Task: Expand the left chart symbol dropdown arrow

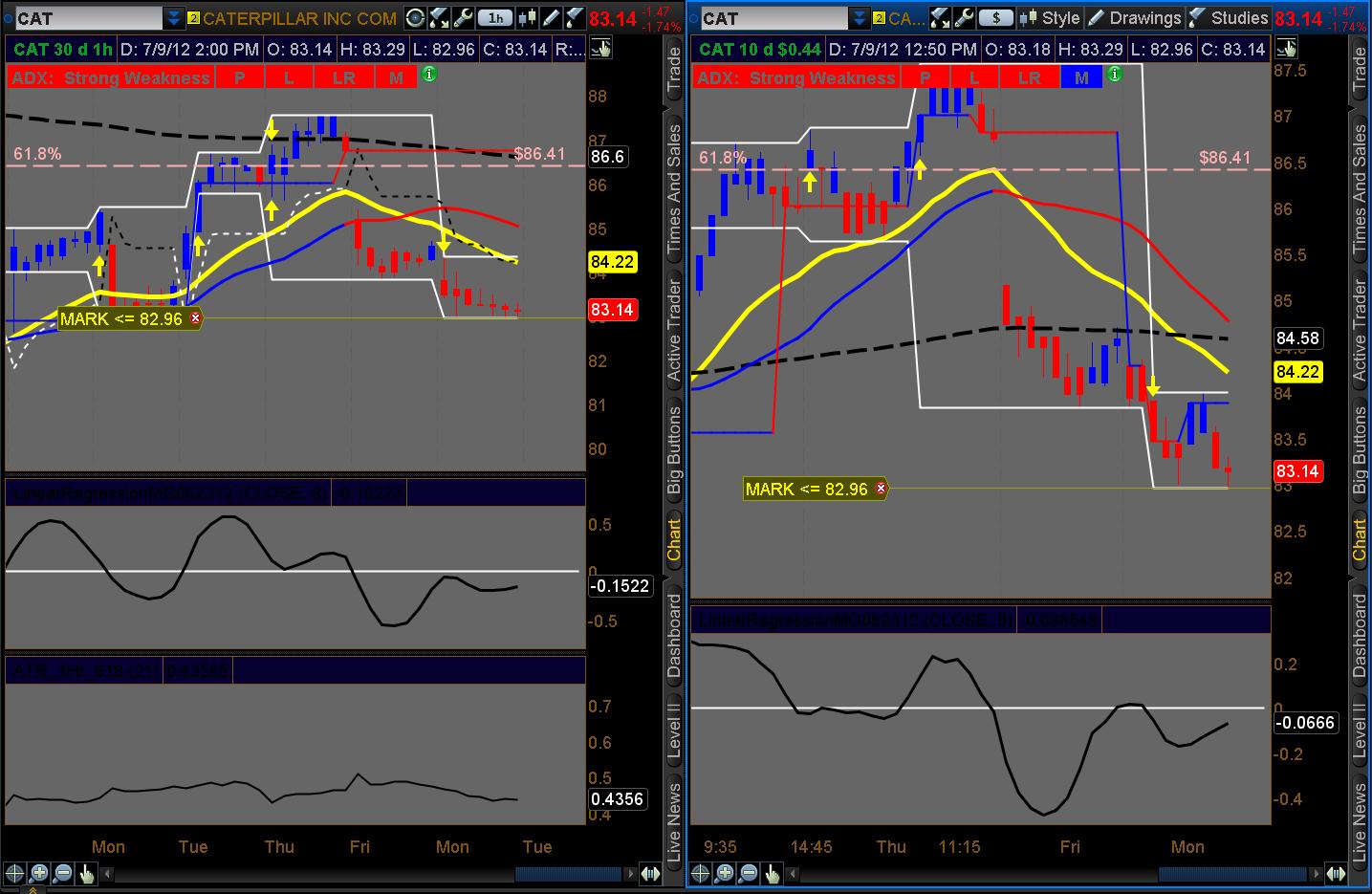Action: click(173, 18)
